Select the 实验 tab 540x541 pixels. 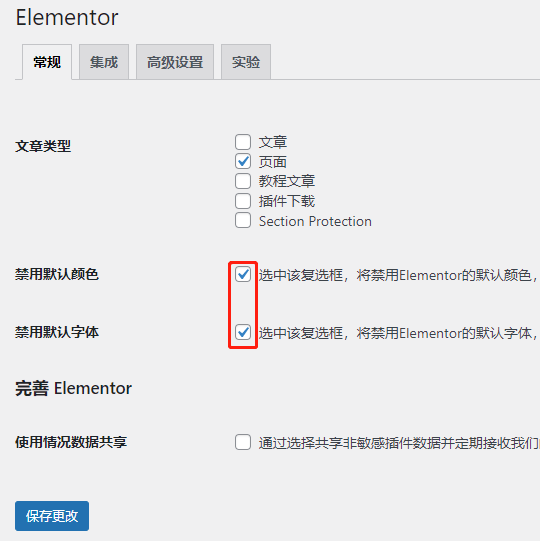(246, 62)
